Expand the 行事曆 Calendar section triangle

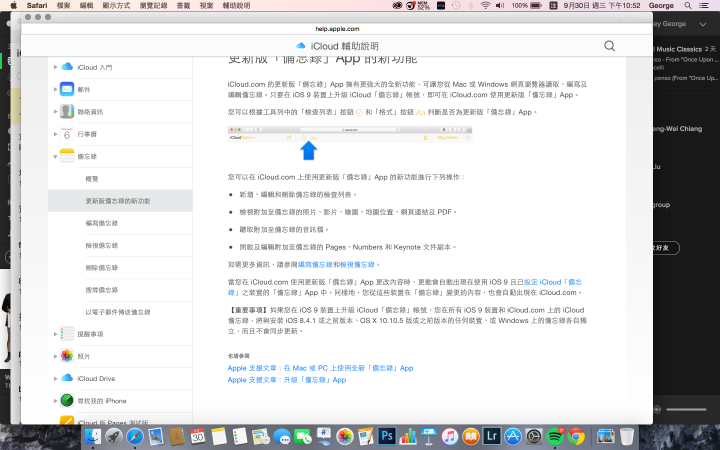coord(55,134)
